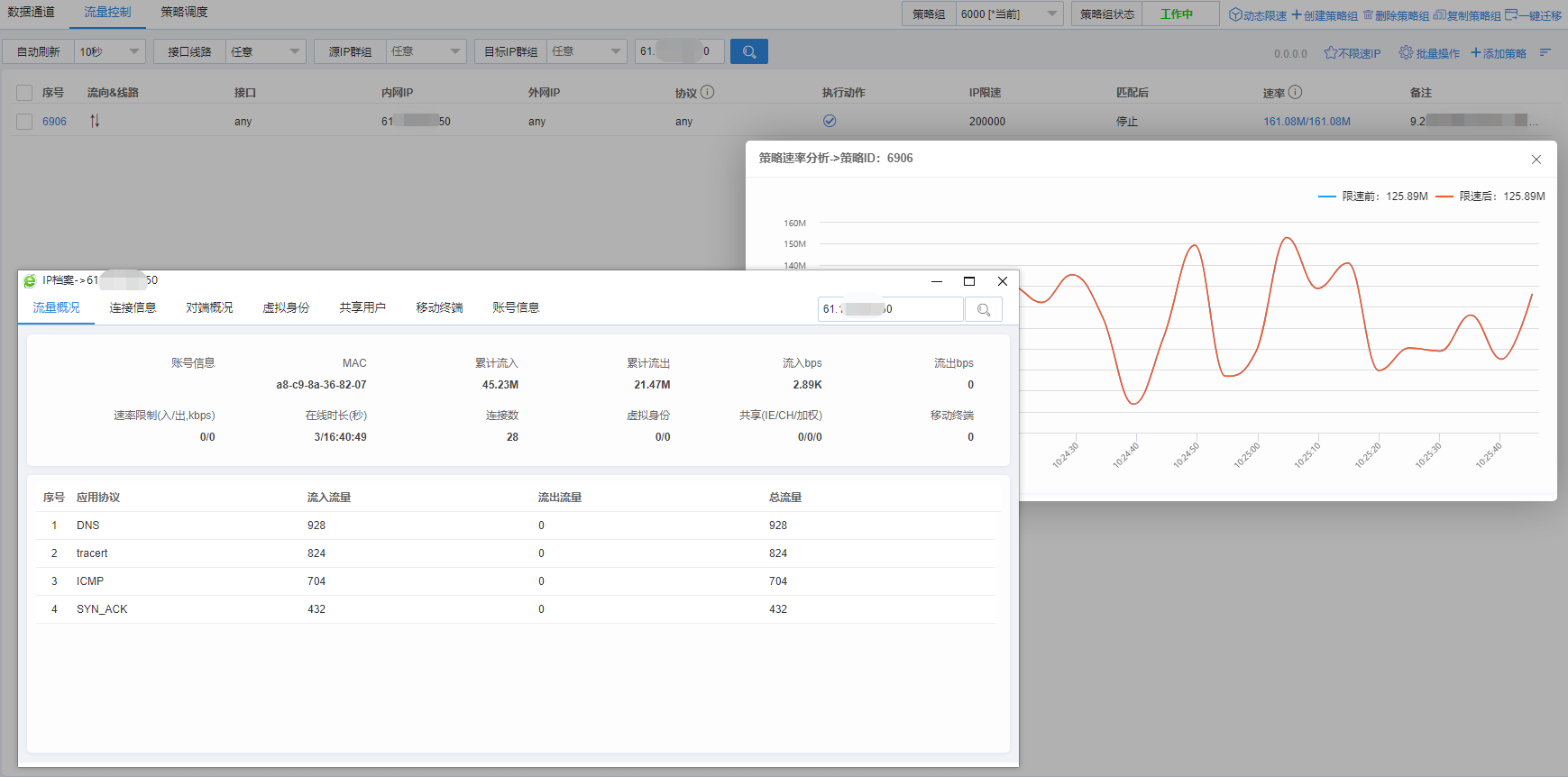Open the 自动刷新 10秒 interval dropdown

point(109,51)
